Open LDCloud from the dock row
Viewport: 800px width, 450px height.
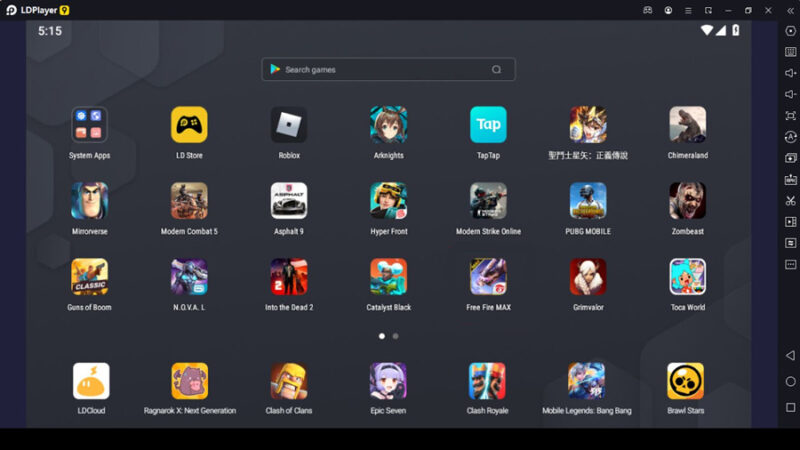[x=91, y=381]
